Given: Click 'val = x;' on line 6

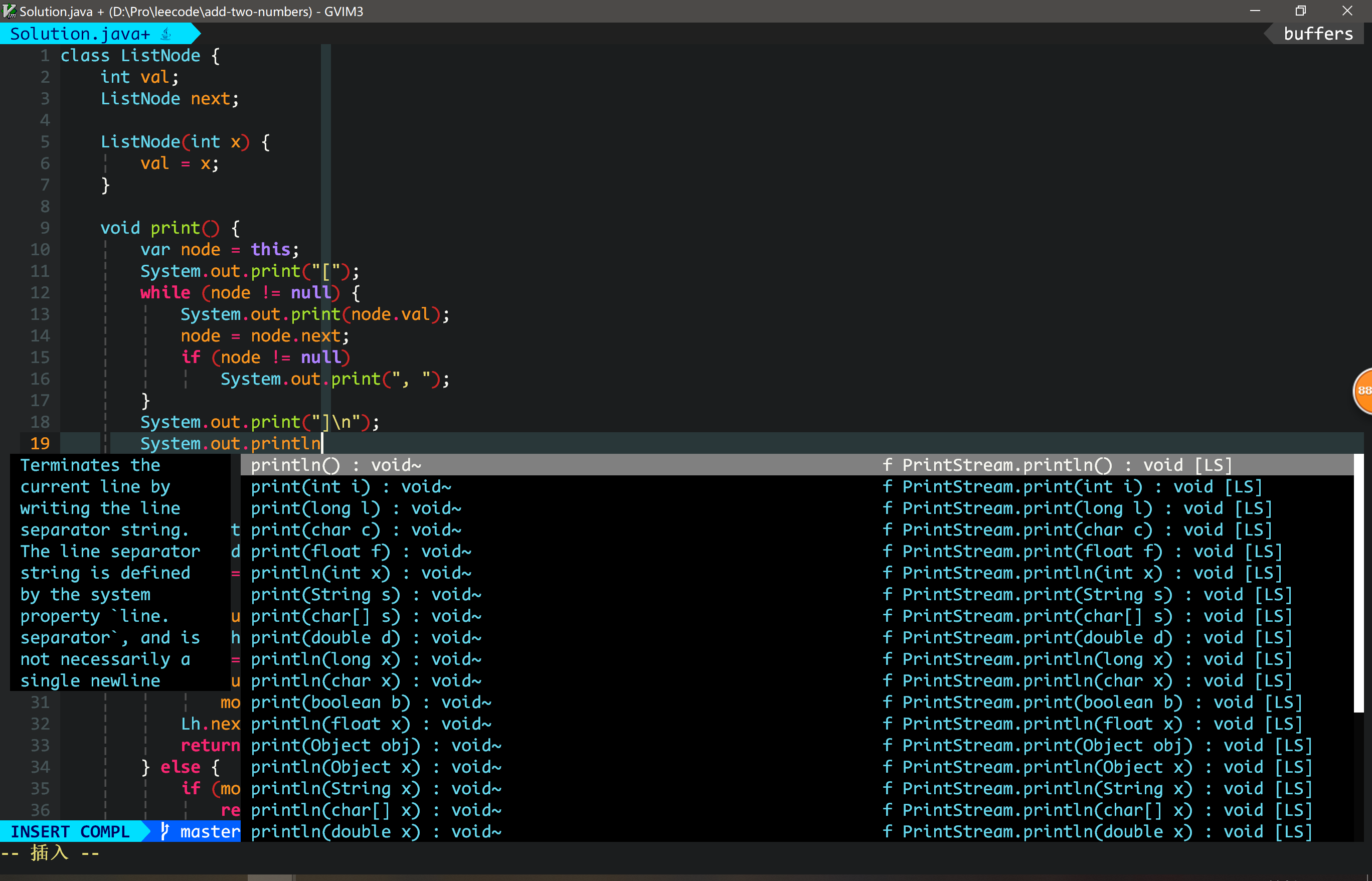Looking at the screenshot, I should pos(180,163).
